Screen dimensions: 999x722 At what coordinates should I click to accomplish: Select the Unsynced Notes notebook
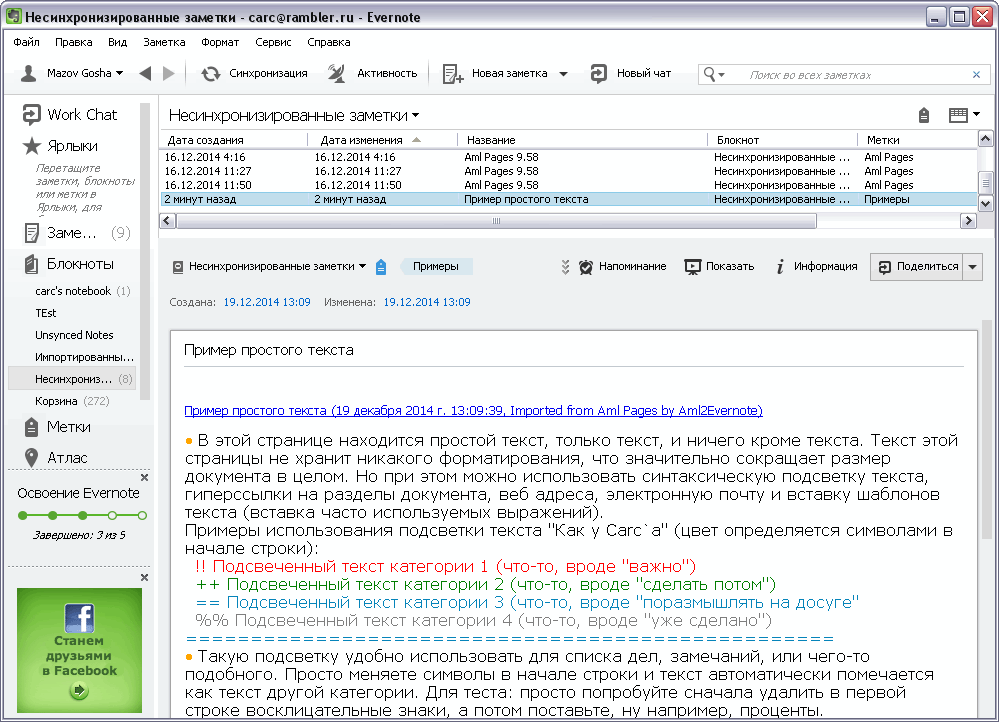coord(74,335)
